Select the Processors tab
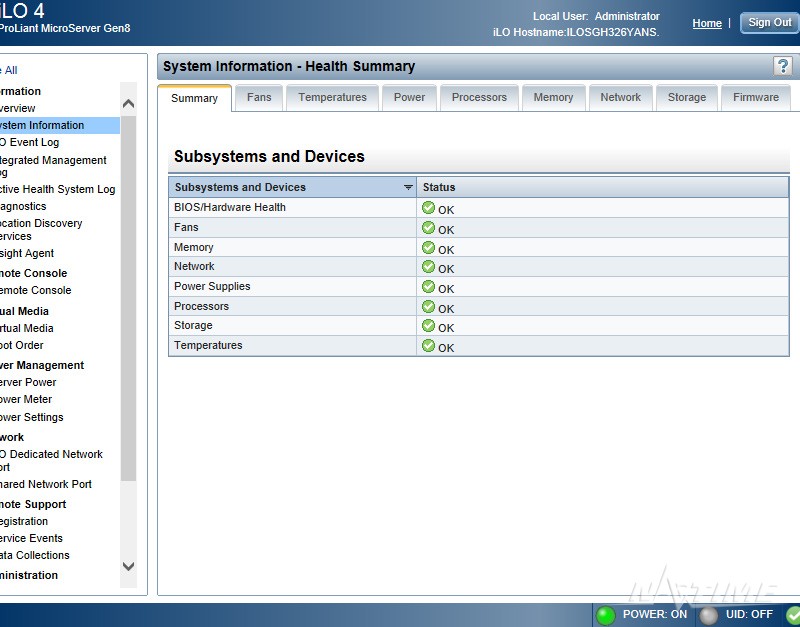This screenshot has width=800, height=627. [479, 97]
